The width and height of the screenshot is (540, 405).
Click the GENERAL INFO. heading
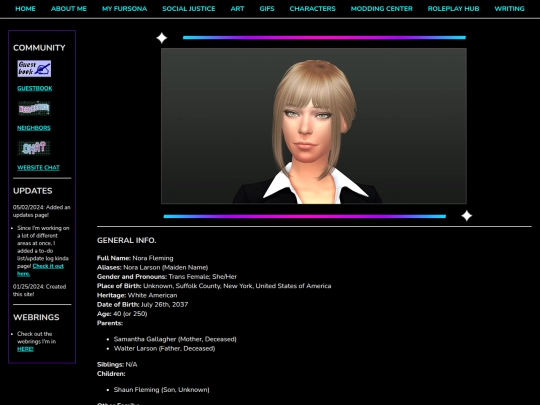point(126,240)
